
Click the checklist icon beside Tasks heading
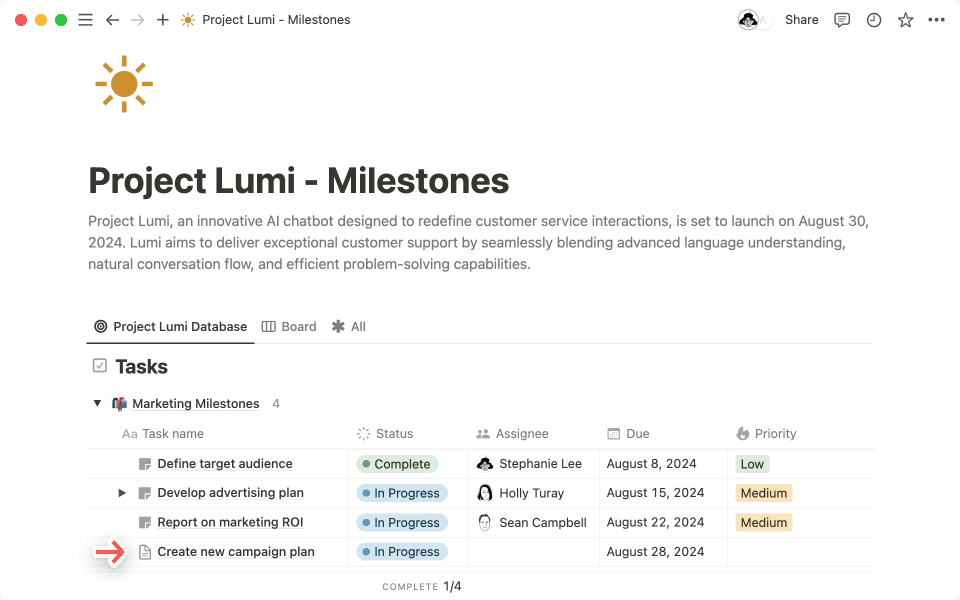tap(99, 366)
